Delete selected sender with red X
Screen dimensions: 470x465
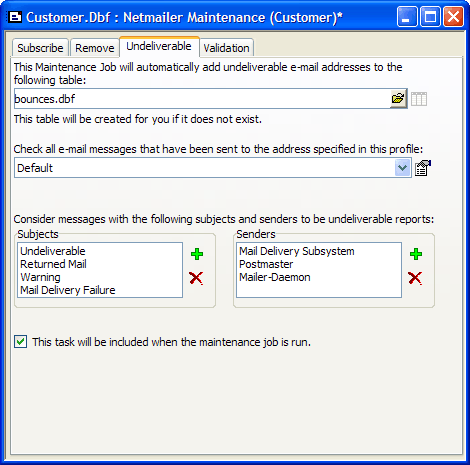(x=415, y=278)
